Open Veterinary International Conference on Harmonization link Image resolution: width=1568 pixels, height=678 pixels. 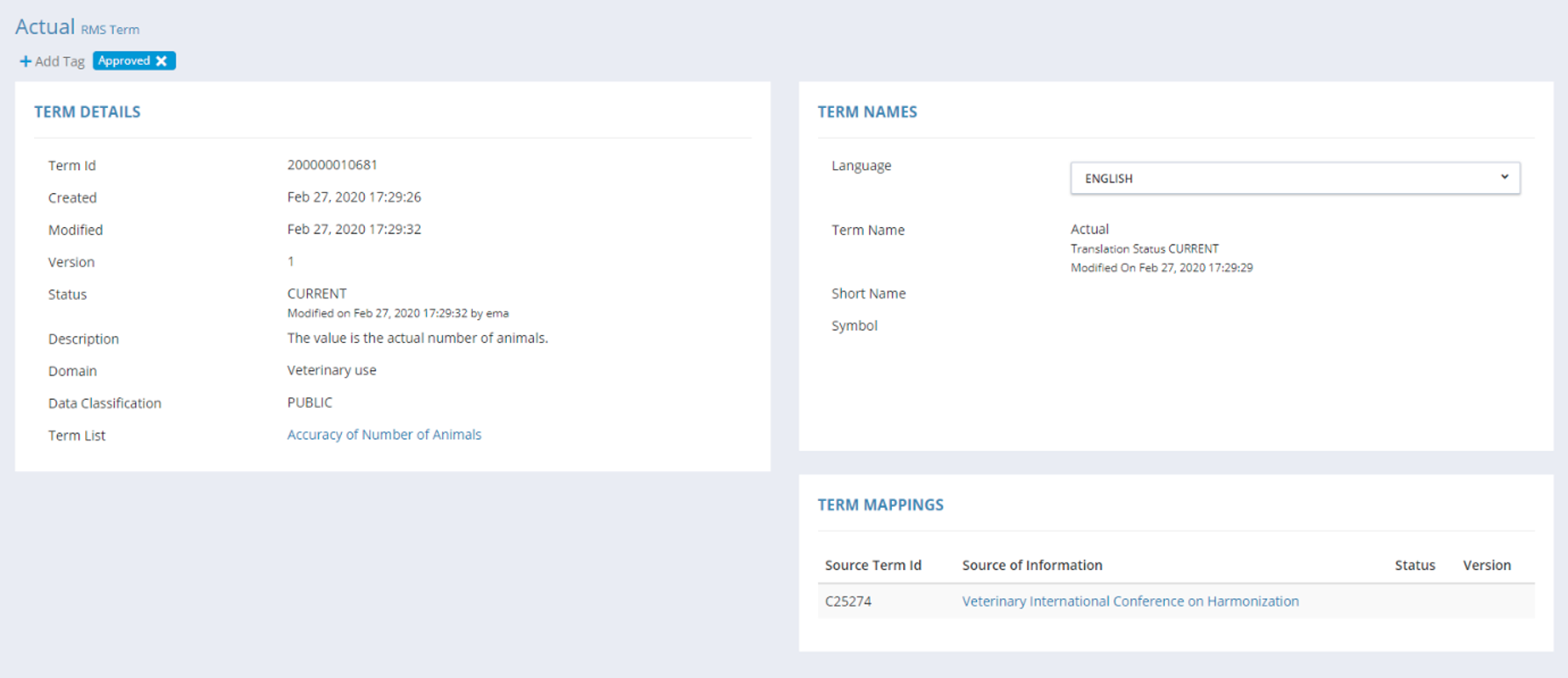click(x=1130, y=602)
